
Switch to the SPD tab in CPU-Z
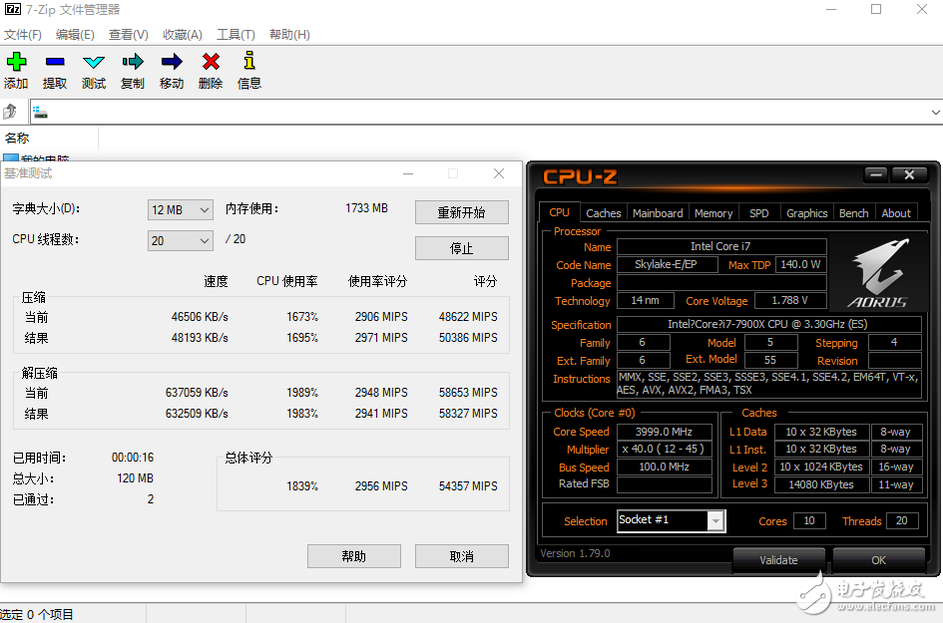pyautogui.click(x=760, y=212)
